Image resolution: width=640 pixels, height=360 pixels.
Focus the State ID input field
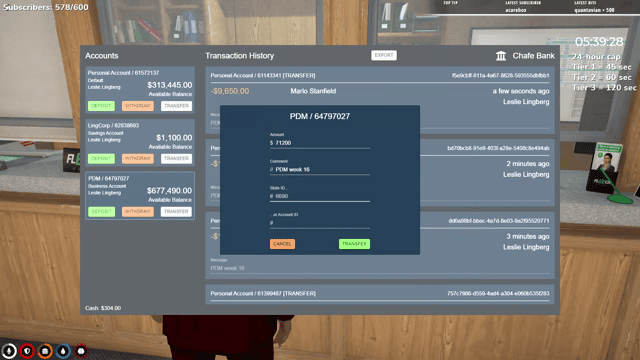pyautogui.click(x=320, y=196)
